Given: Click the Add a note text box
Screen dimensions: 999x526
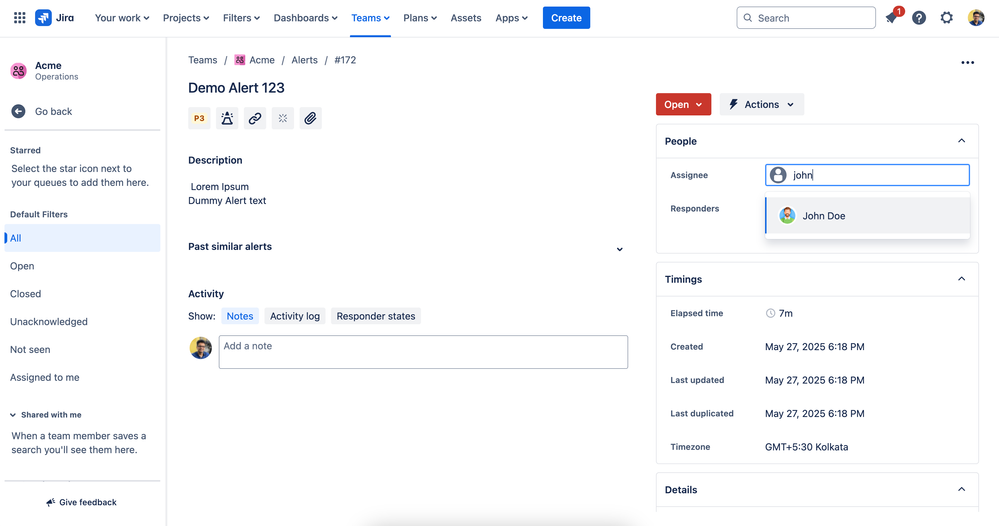Looking at the screenshot, I should tap(423, 352).
